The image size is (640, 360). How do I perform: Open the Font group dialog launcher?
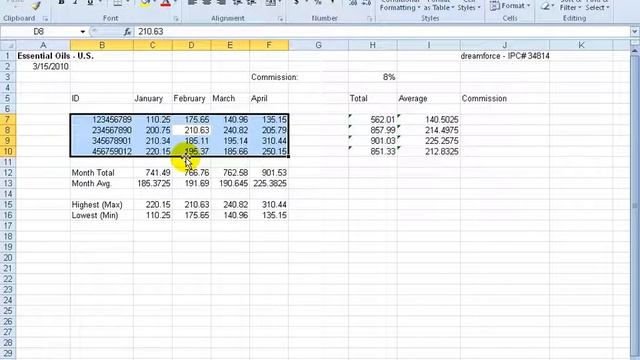coord(176,19)
